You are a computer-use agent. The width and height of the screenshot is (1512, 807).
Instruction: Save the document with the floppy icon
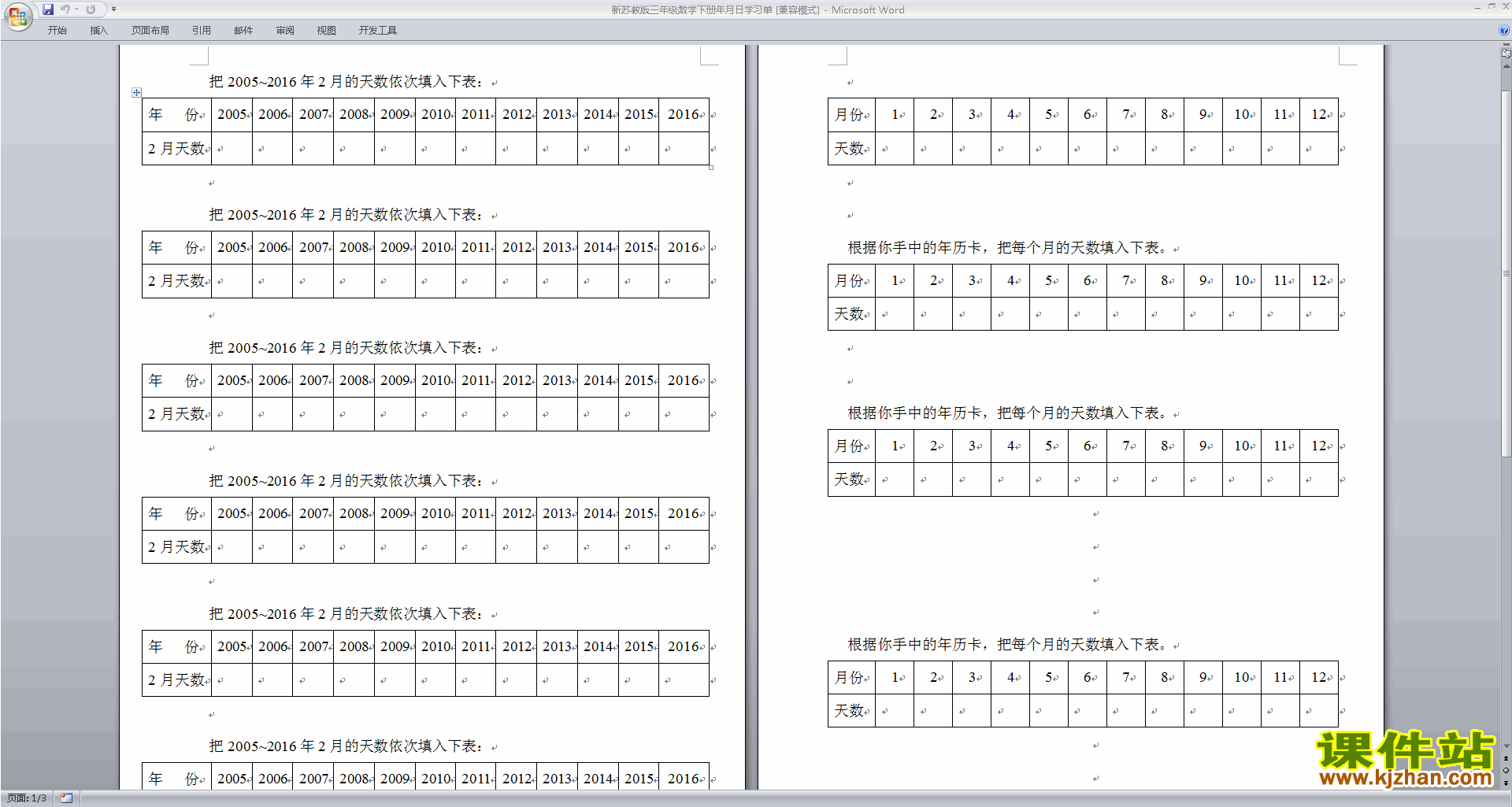(48, 9)
